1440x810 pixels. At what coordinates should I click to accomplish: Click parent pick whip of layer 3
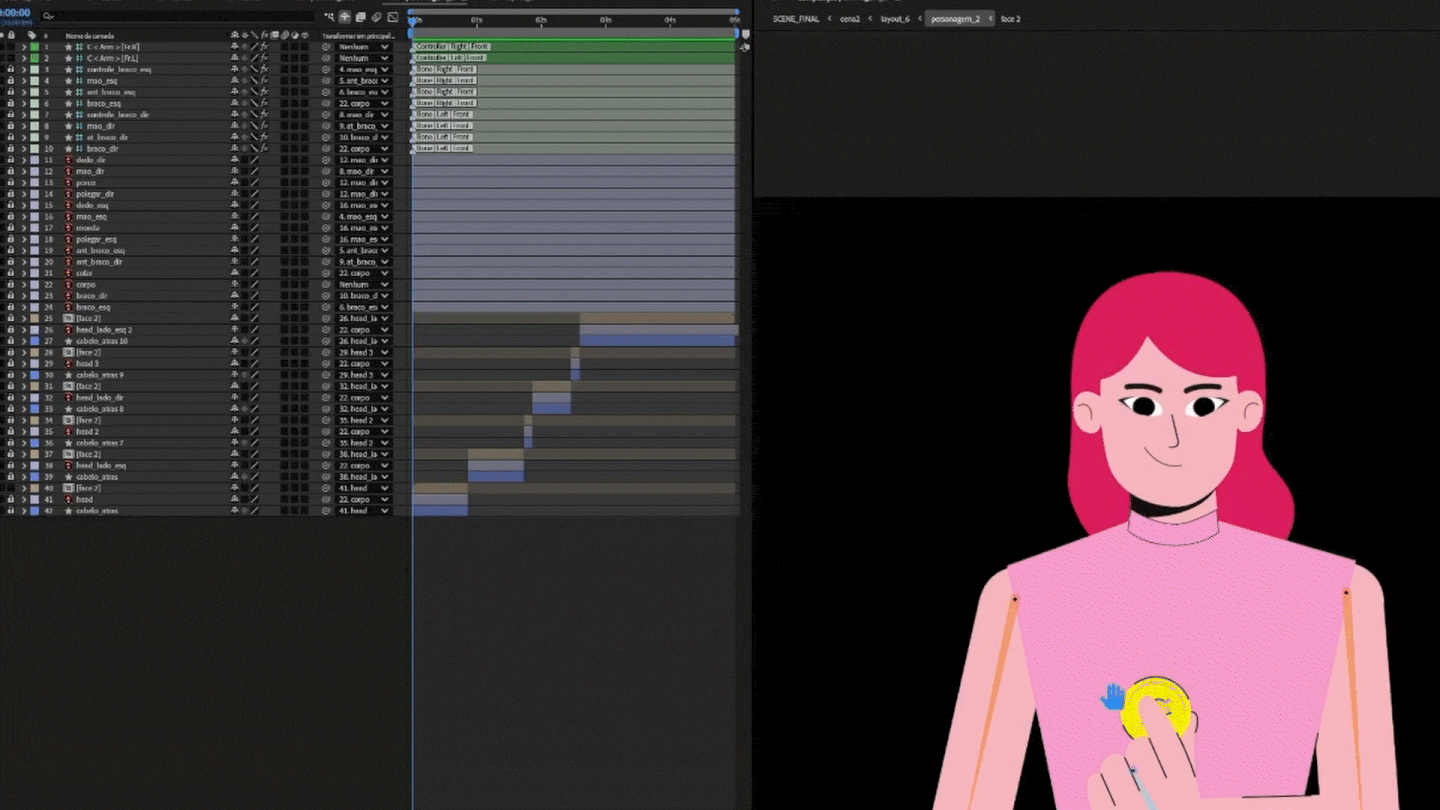326,69
